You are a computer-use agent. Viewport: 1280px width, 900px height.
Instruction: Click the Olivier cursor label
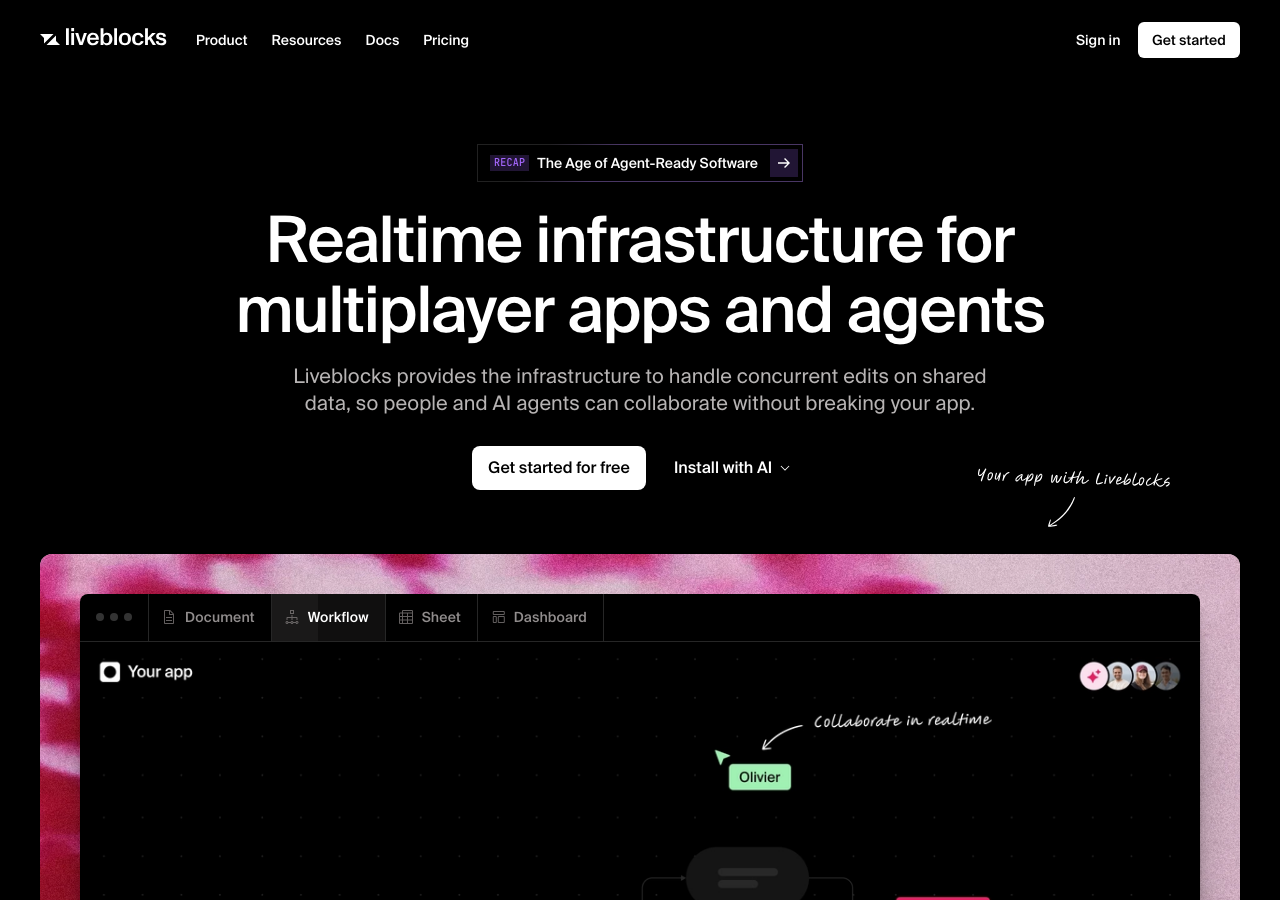[760, 777]
